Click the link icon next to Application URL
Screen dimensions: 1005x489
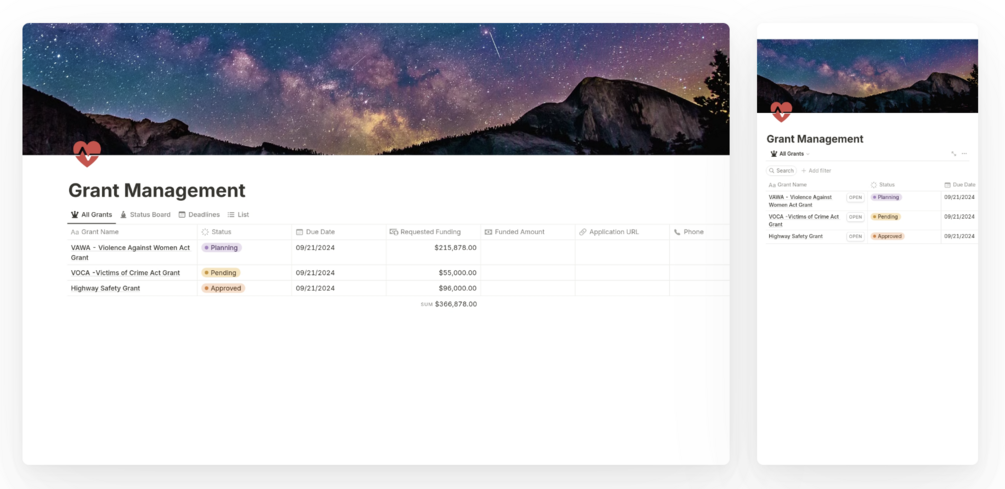(x=583, y=232)
